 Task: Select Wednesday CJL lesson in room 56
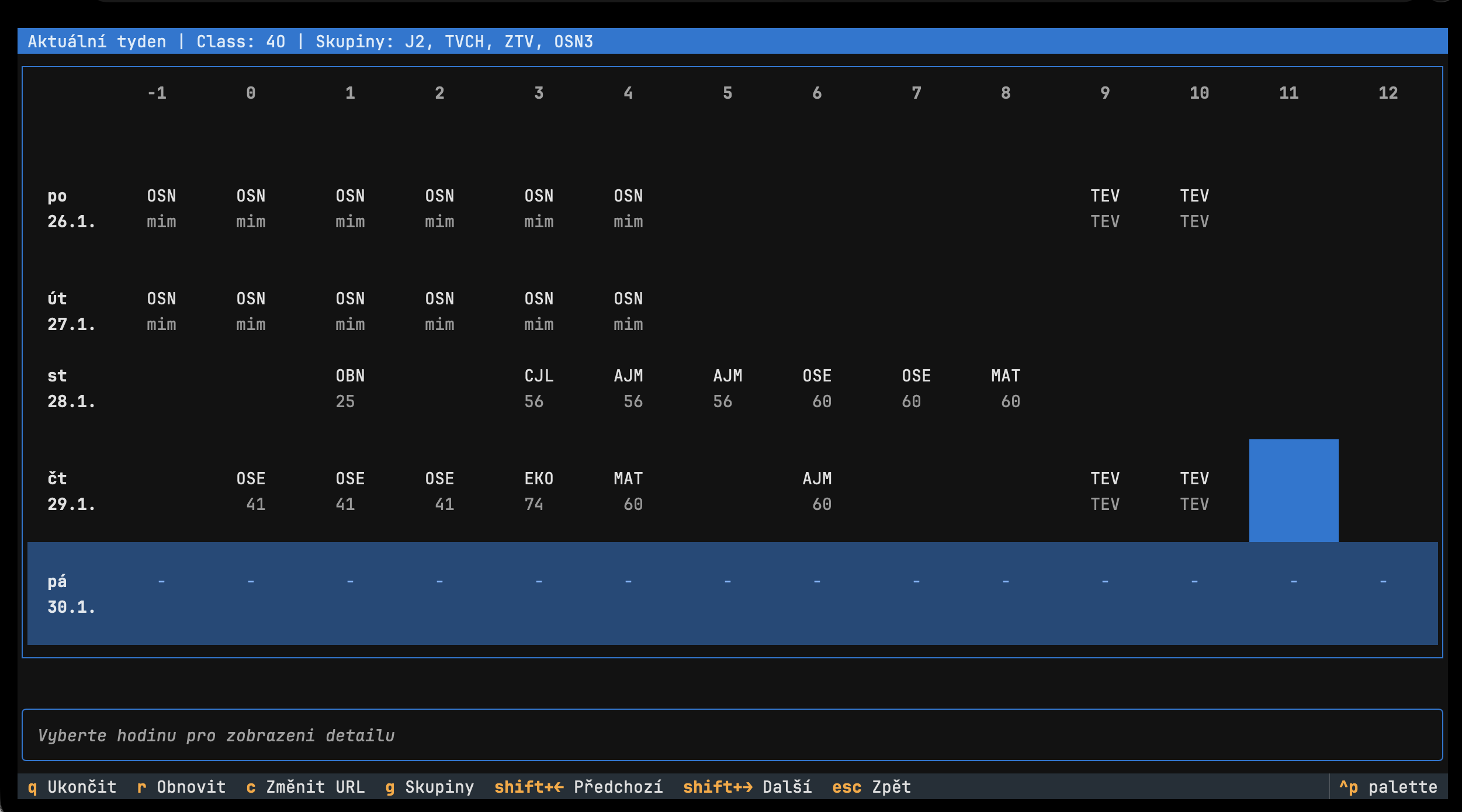539,388
